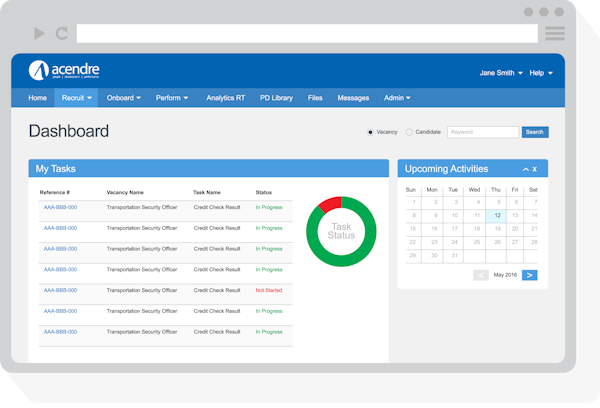Go to next calendar month arrow
Viewport: 600px width, 408px height.
530,275
